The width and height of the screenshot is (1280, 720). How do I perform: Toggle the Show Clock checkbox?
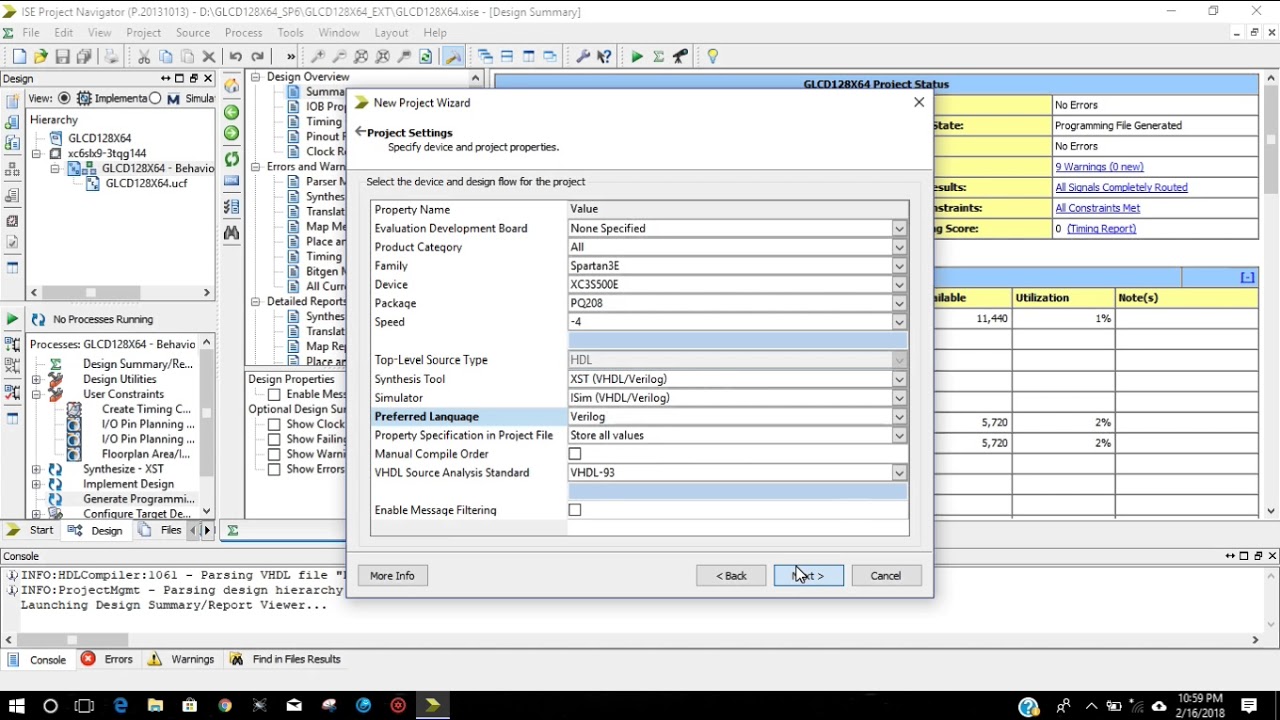[274, 425]
